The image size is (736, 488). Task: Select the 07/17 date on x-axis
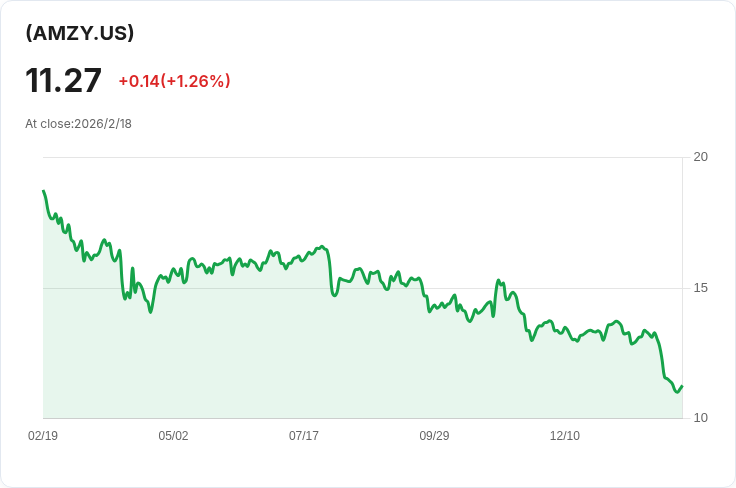304,436
